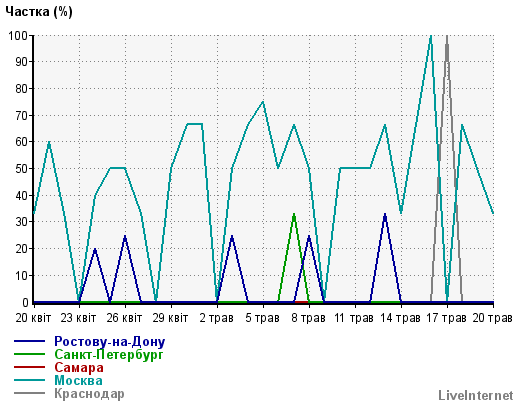Open the LiveInternet watermark link
Viewport: 520px width, 405px height.
[476, 395]
